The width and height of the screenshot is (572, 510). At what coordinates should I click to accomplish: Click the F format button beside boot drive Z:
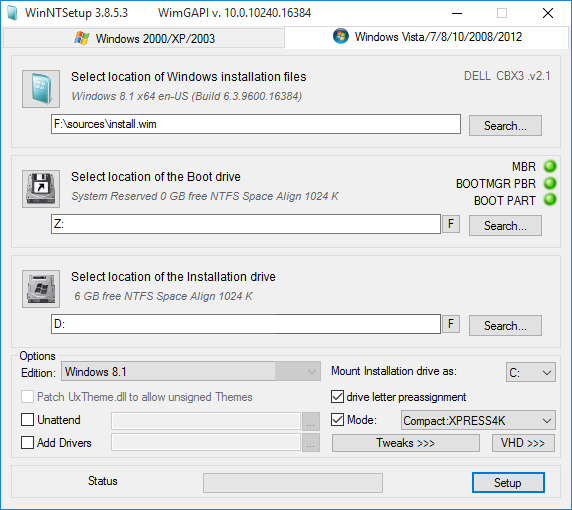(x=451, y=224)
